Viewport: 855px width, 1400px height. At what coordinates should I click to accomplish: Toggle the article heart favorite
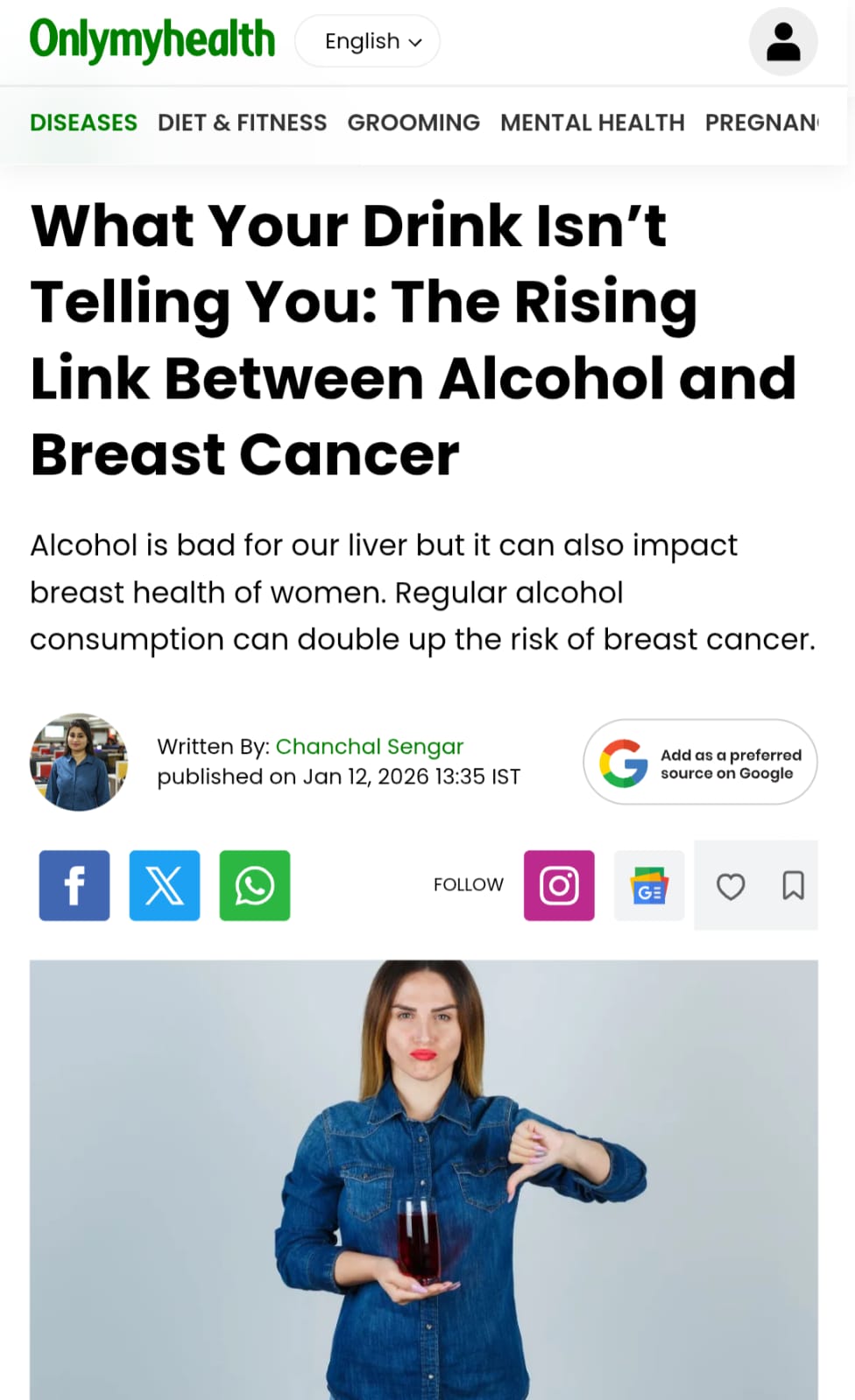coord(731,886)
